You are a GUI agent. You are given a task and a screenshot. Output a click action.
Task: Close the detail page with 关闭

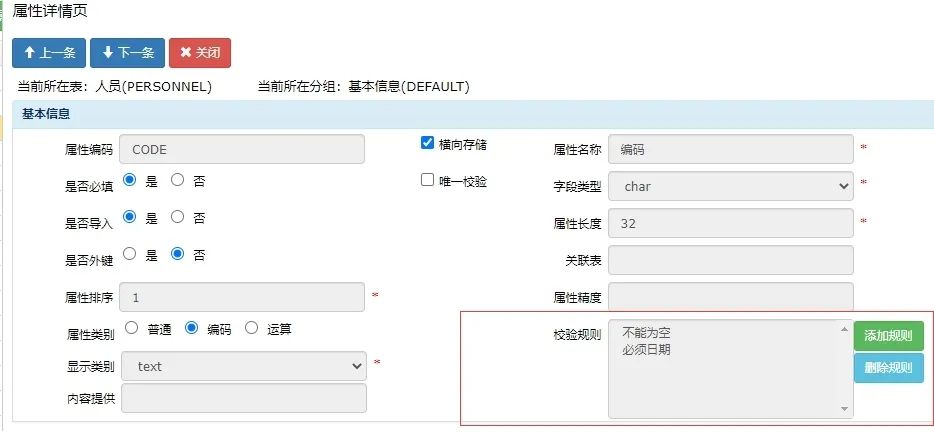pyautogui.click(x=200, y=53)
